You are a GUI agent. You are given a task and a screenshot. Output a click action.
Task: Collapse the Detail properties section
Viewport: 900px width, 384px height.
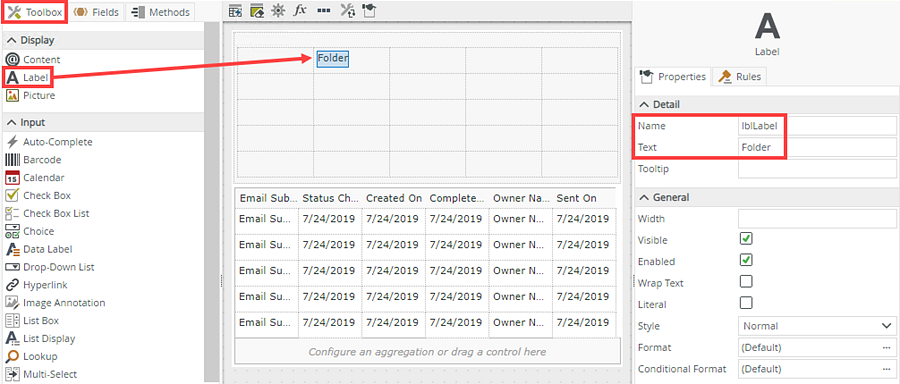coord(645,104)
